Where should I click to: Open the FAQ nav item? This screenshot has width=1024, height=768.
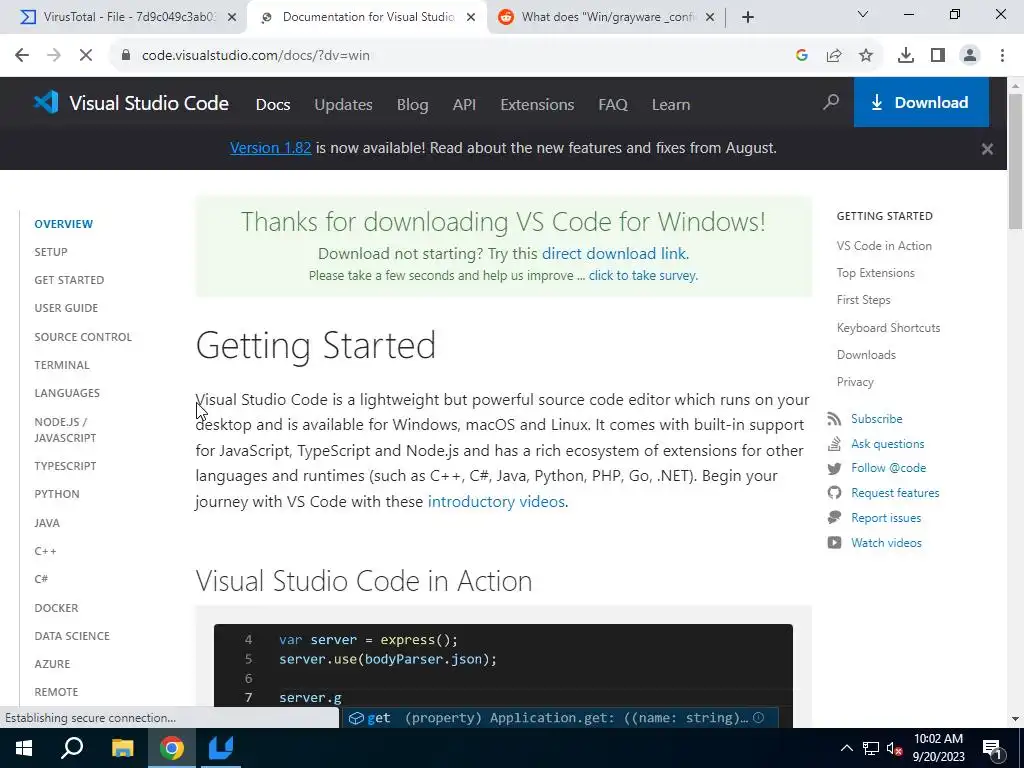tap(613, 104)
